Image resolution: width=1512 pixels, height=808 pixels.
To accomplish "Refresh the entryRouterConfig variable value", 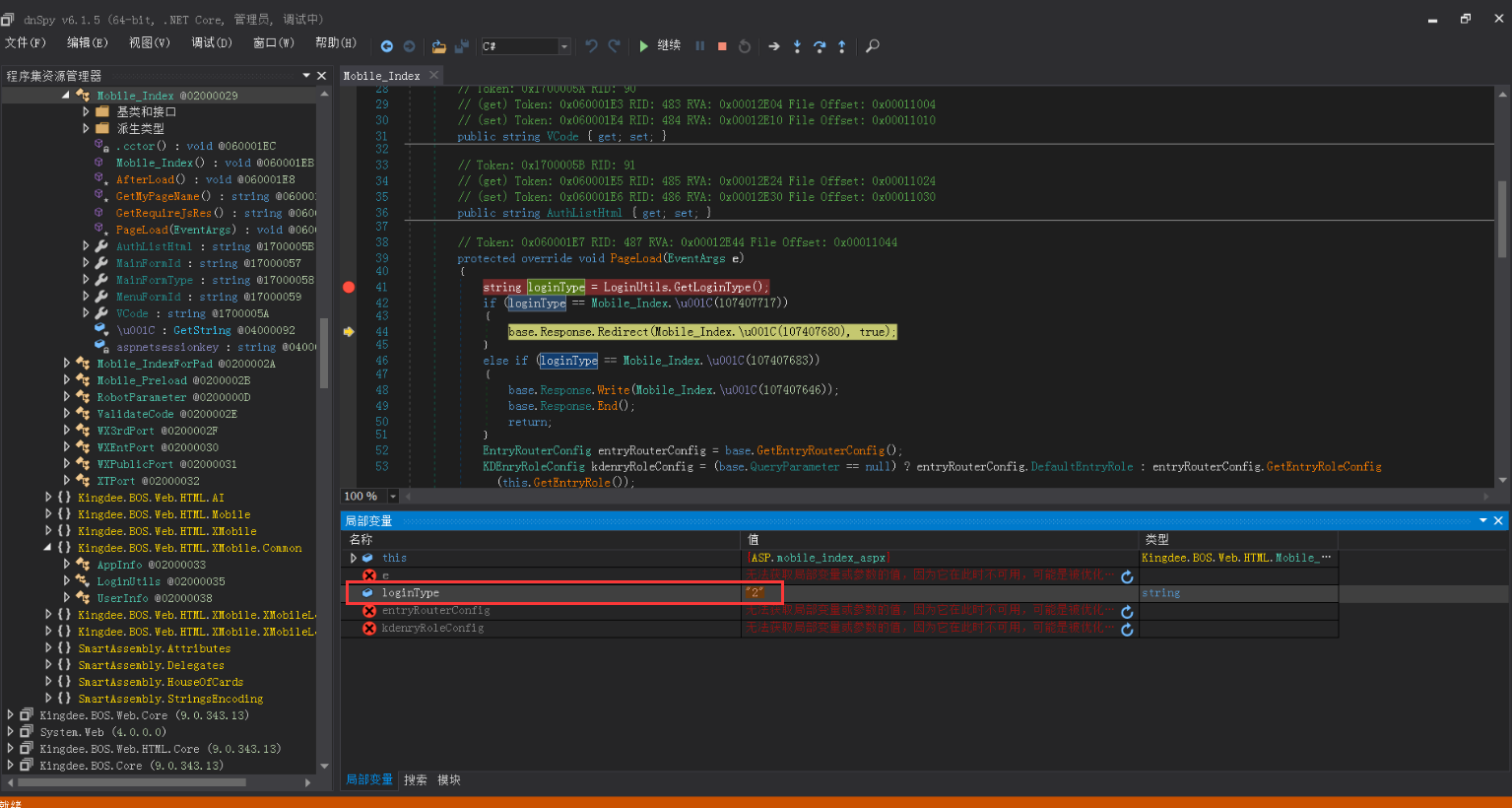I will tap(1127, 612).
